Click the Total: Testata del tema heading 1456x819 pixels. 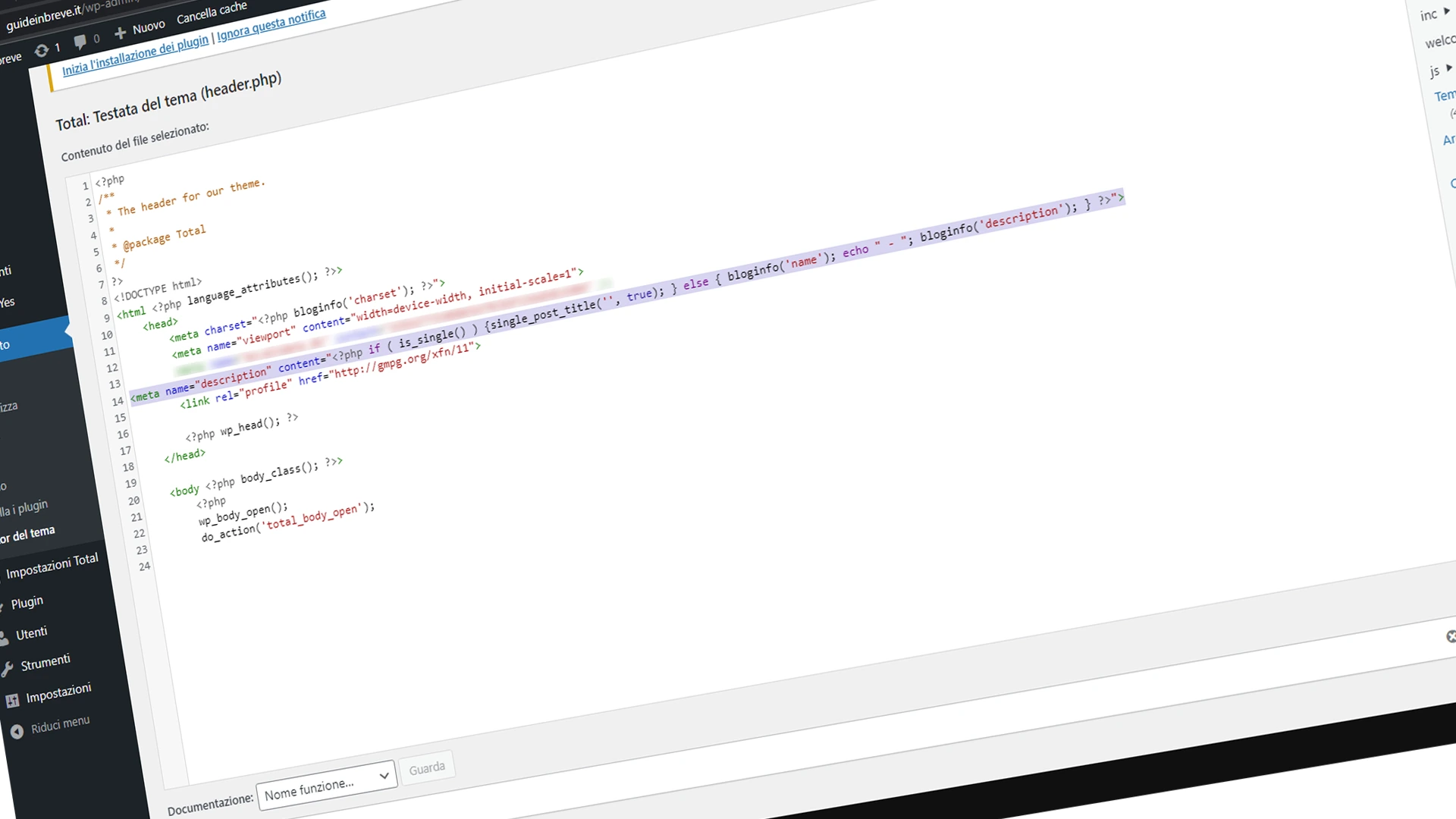pos(168,101)
